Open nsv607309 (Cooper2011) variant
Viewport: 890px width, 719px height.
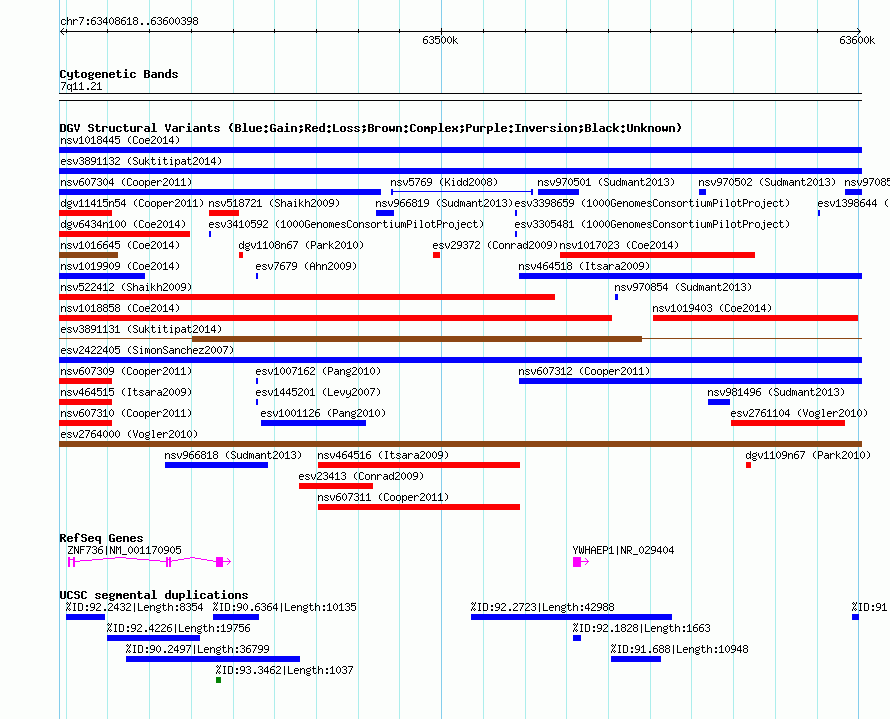(x=85, y=381)
